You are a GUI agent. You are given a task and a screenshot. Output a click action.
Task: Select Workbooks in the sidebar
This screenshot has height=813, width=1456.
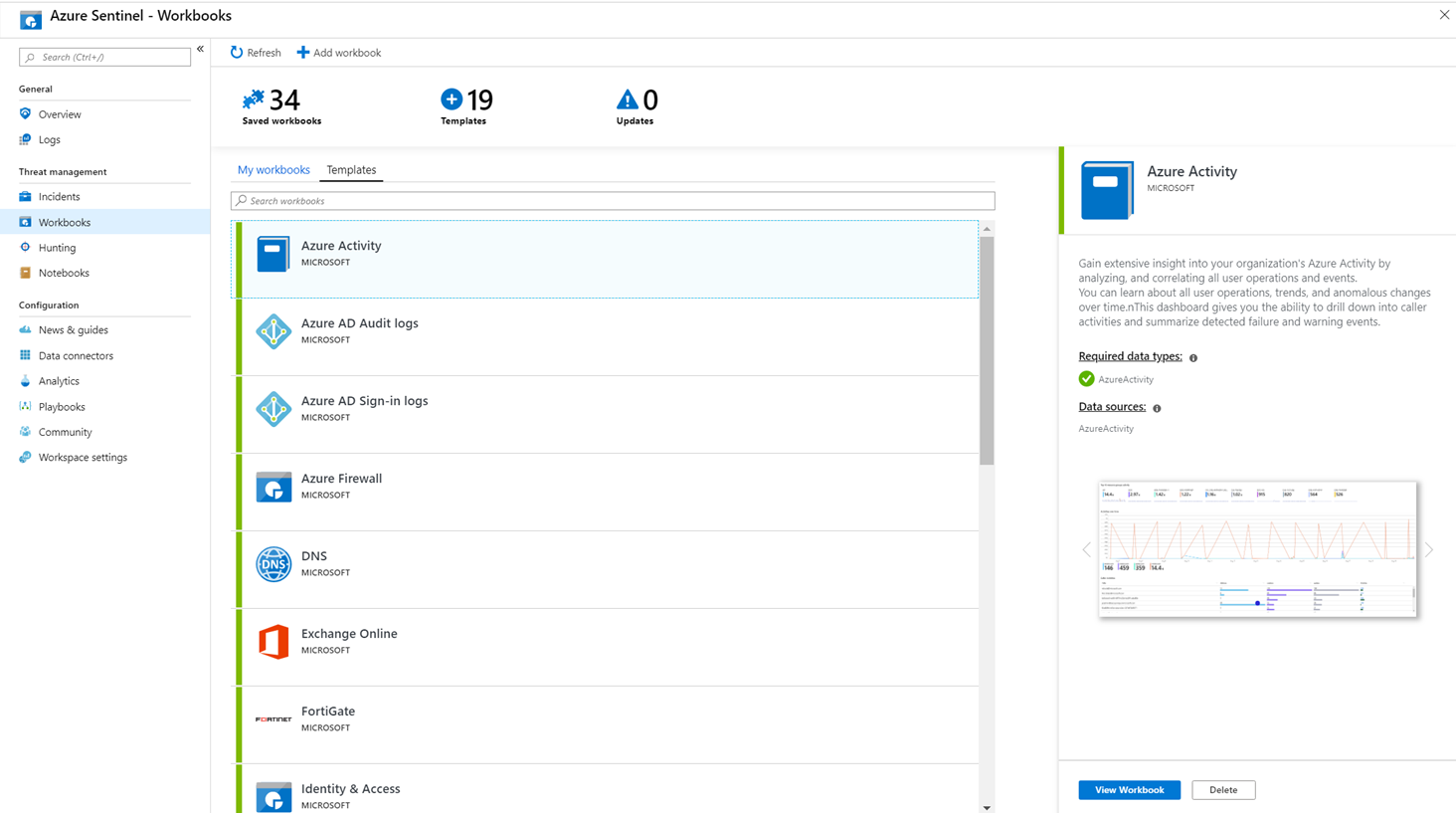tap(105, 222)
